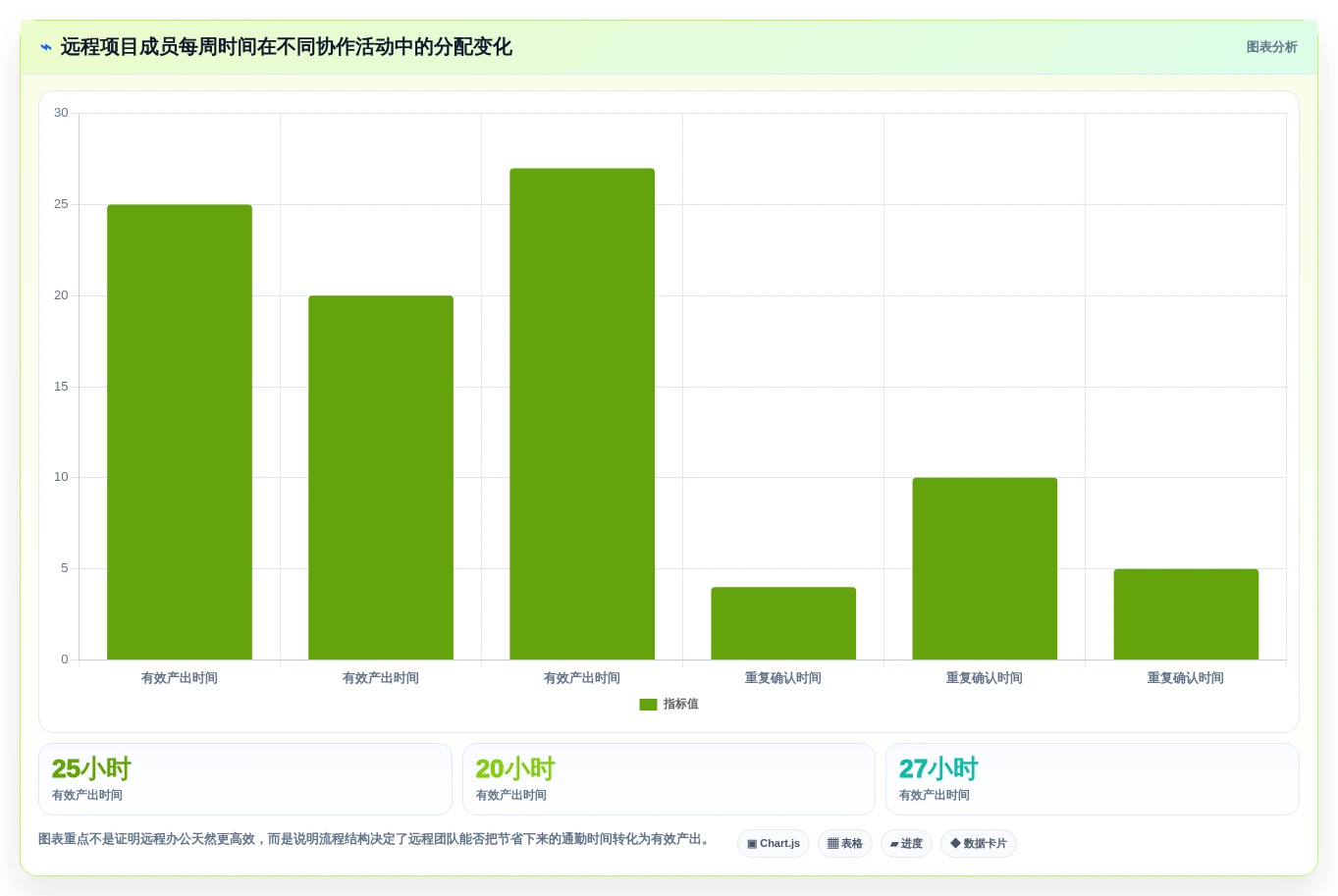Image resolution: width=1338 pixels, height=896 pixels.
Task: Select the 进度 tag chip
Action: coord(906,844)
